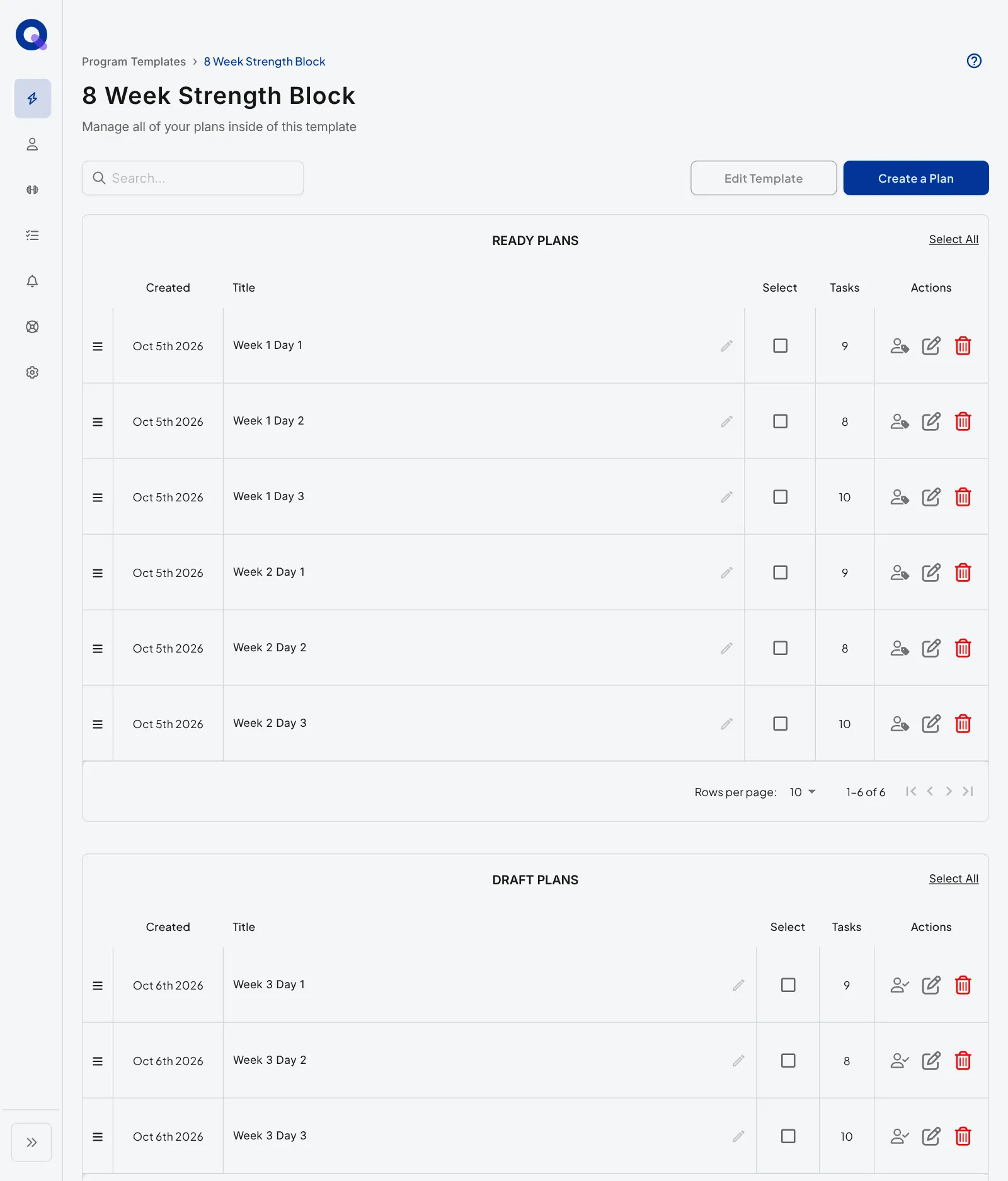Select the Week 3 Day 1 checkbox
This screenshot has width=1008, height=1181.
click(x=788, y=985)
